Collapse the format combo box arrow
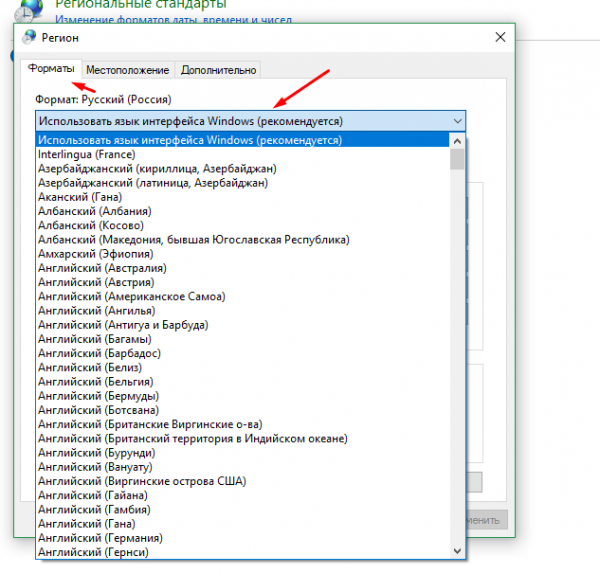This screenshot has width=600, height=574. click(x=457, y=121)
